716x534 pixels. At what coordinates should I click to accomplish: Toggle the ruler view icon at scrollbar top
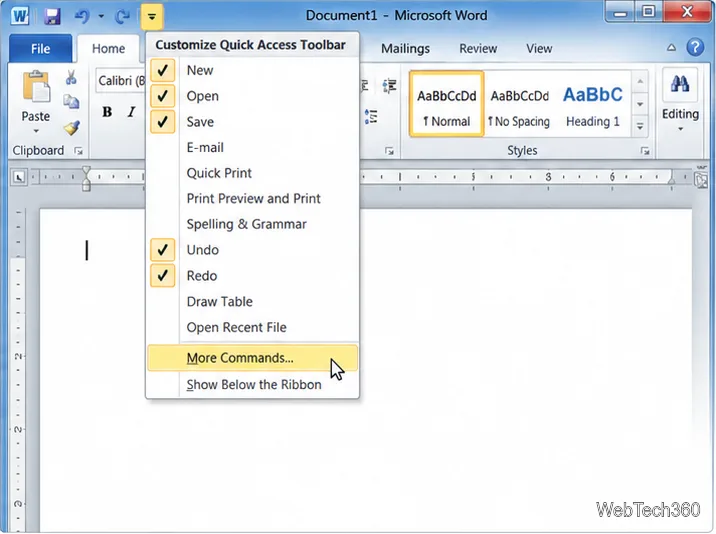[x=701, y=178]
